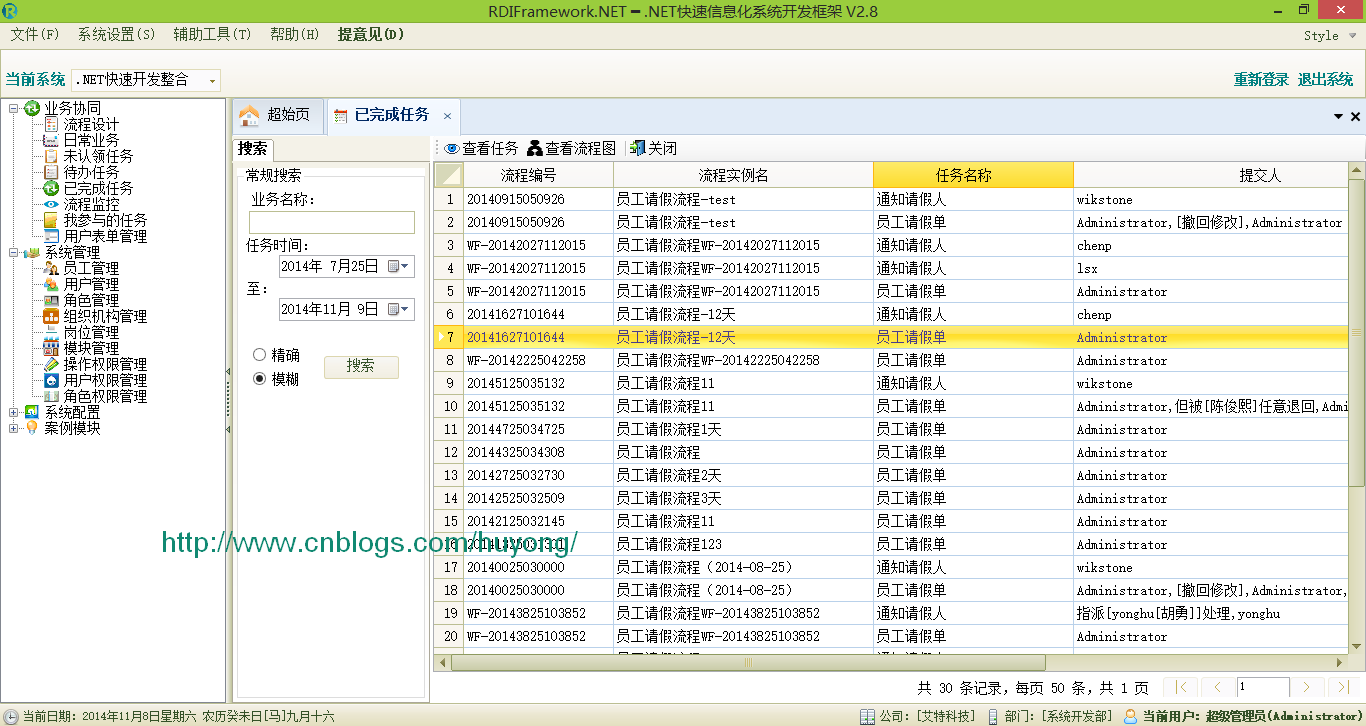The width and height of the screenshot is (1366, 726).
Task: Open 操作权限管理 icon
Action: [52, 364]
